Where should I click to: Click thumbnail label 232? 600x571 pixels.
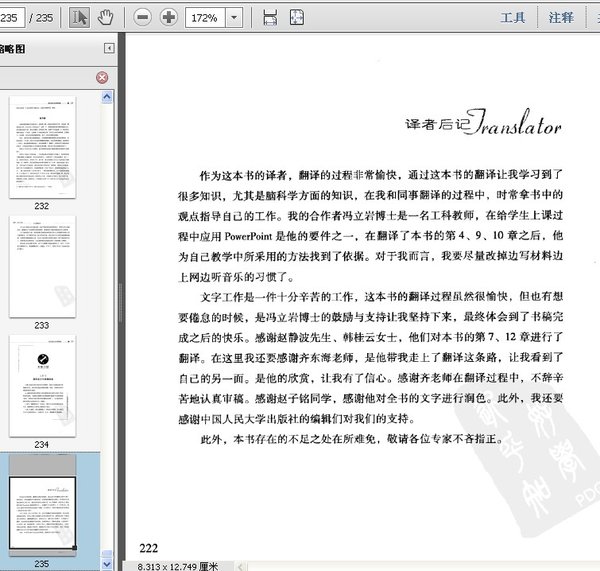[42, 206]
